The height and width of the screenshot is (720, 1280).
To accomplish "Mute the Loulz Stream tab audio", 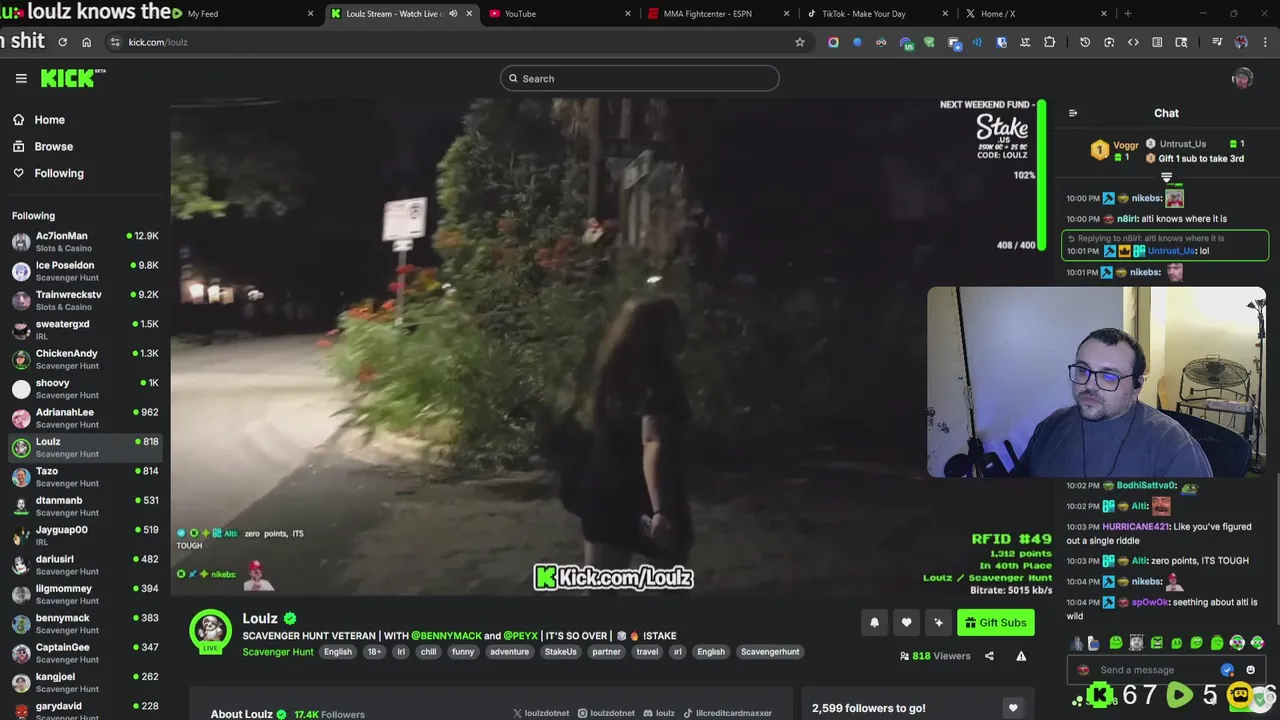I will (x=453, y=14).
